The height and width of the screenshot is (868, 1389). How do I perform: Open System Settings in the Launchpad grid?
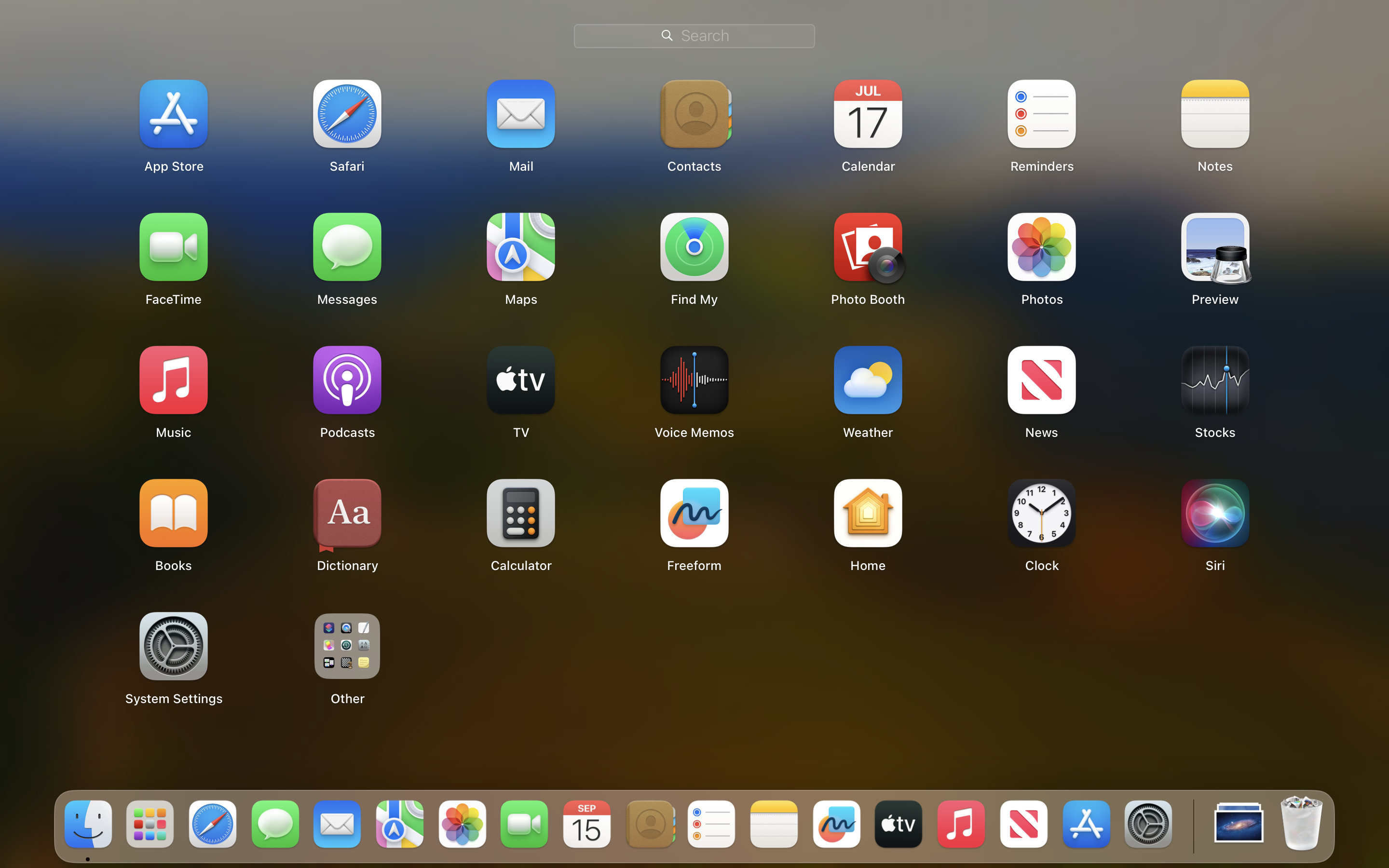(x=173, y=646)
